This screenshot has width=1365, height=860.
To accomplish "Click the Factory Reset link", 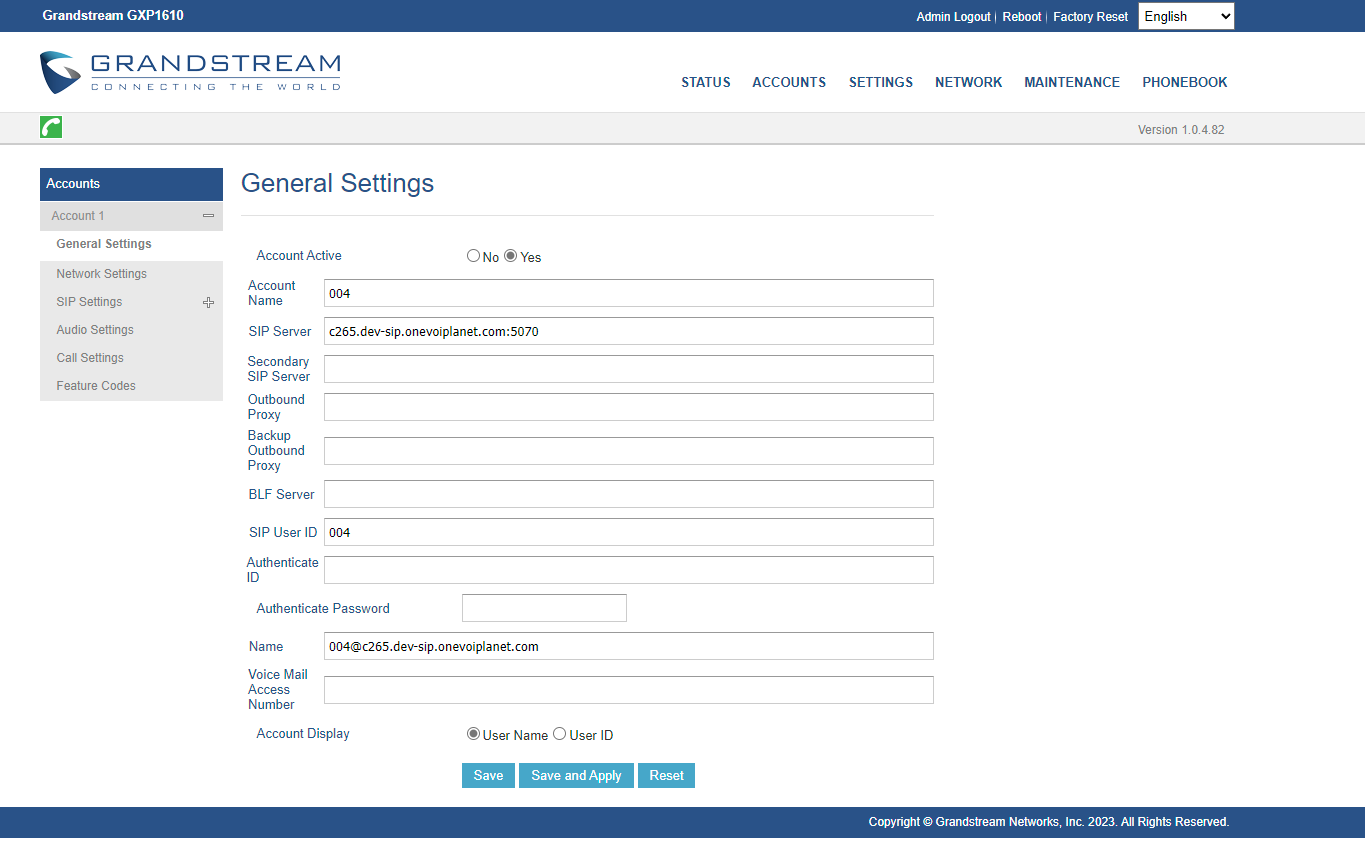I will [x=1090, y=17].
